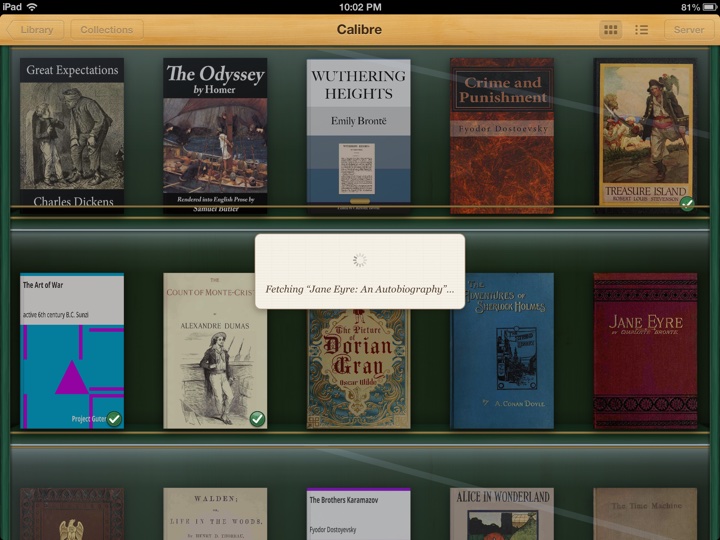This screenshot has height=540, width=720.
Task: Open The Time Machine cover
Action: point(645,514)
